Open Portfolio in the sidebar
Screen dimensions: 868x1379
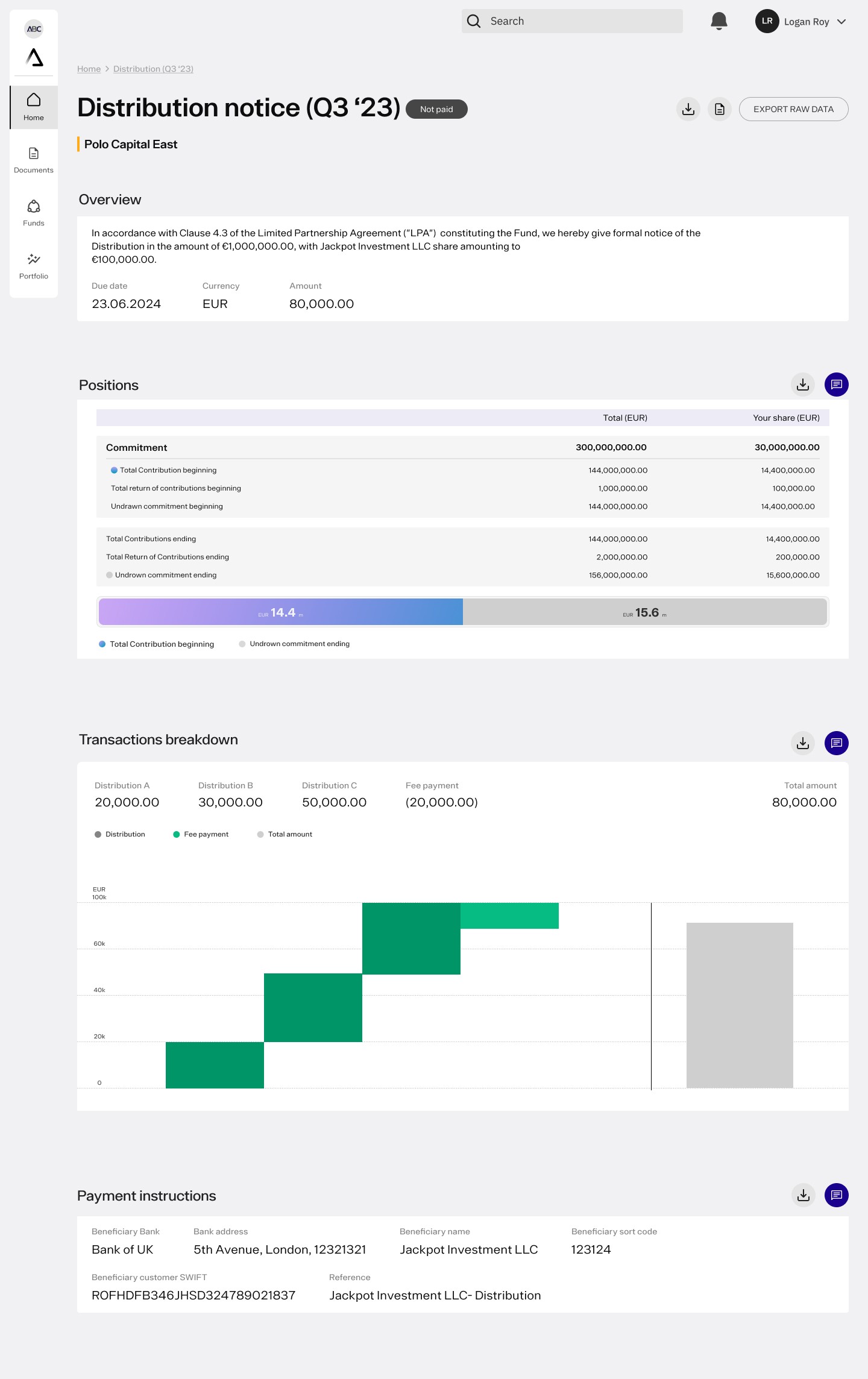[x=34, y=266]
